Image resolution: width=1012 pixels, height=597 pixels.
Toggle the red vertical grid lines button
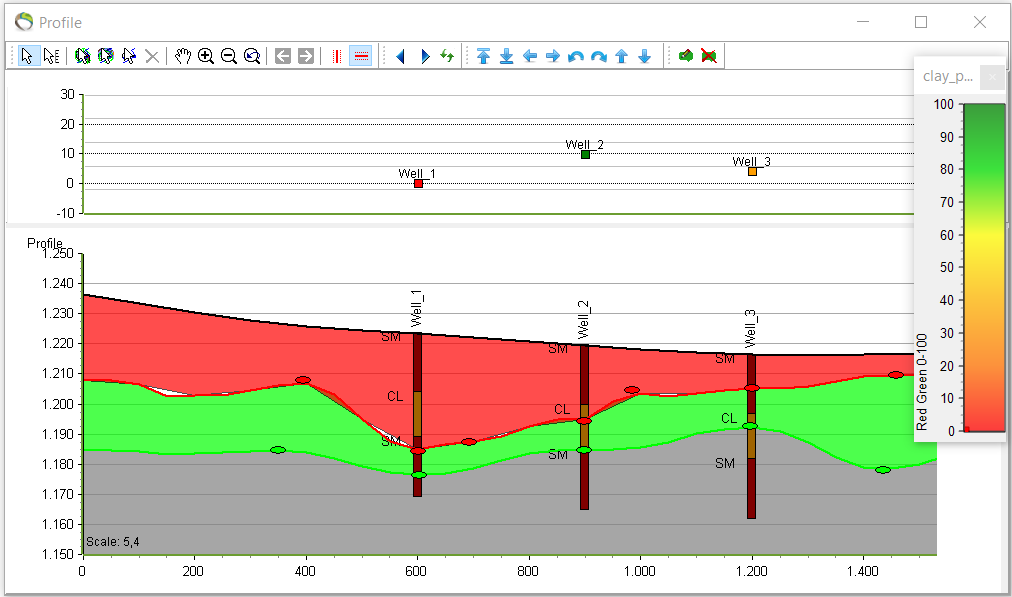[x=337, y=56]
